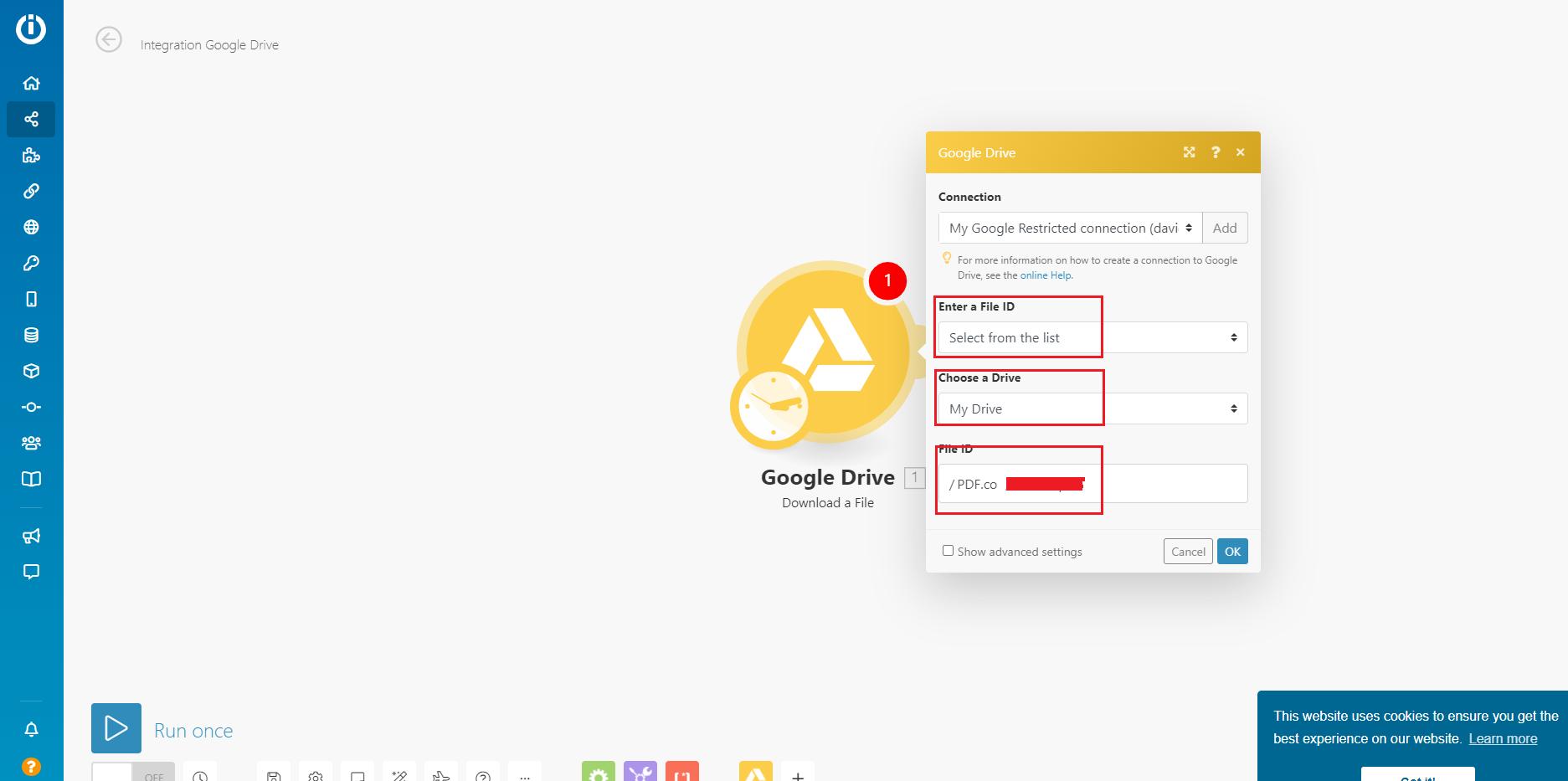Open Data stores database icon in sidebar
Image resolution: width=1568 pixels, height=781 pixels.
click(31, 335)
